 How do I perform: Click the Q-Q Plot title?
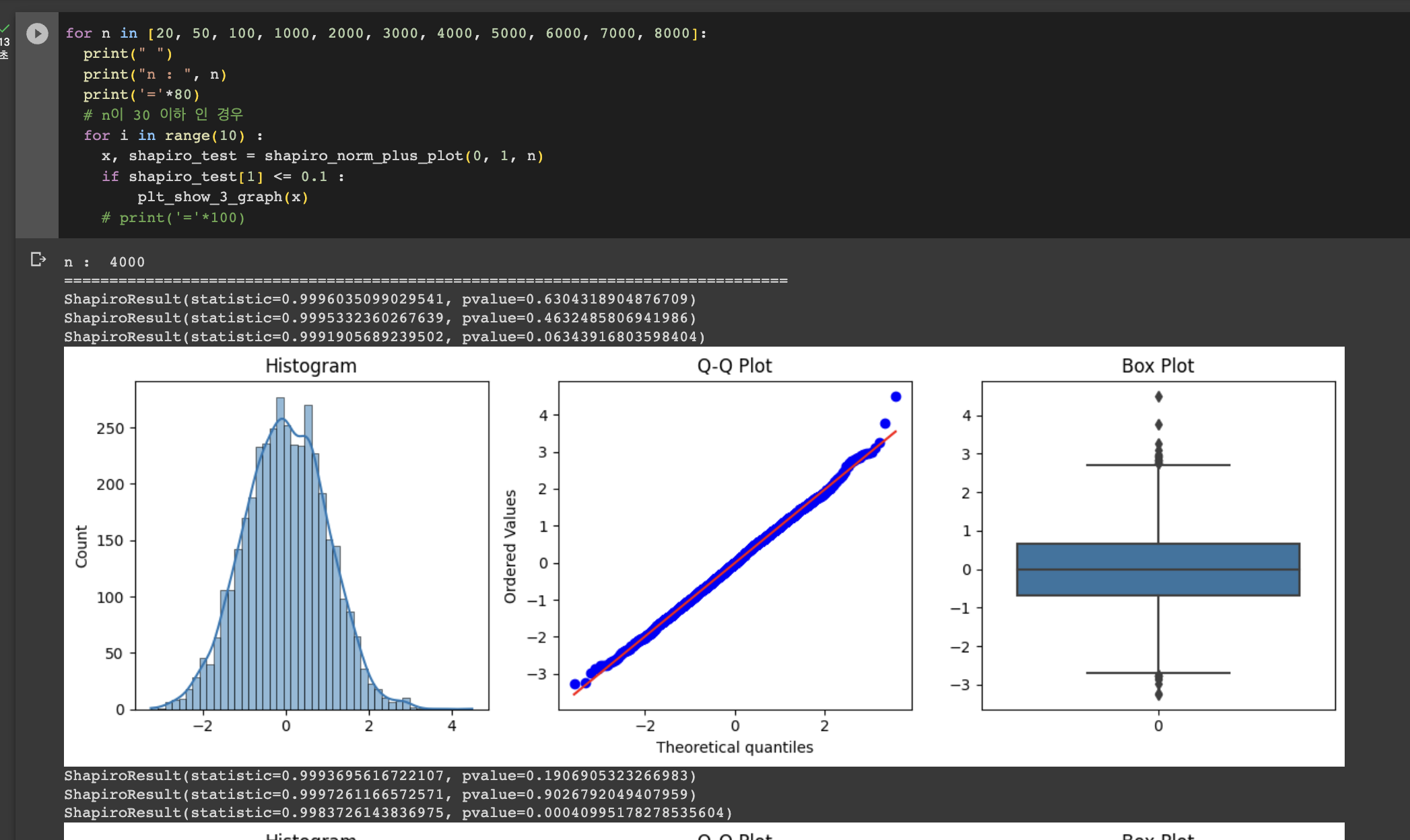coord(734,365)
